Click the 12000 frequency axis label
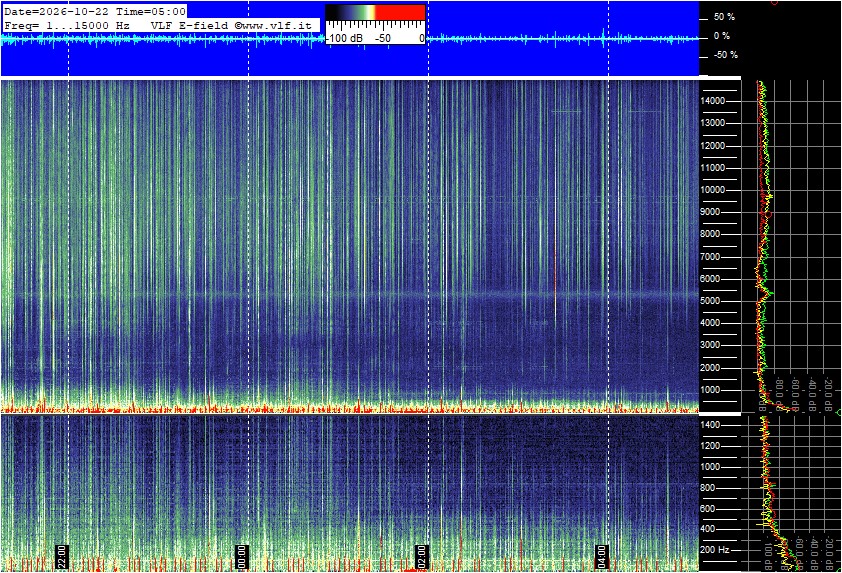 click(713, 146)
